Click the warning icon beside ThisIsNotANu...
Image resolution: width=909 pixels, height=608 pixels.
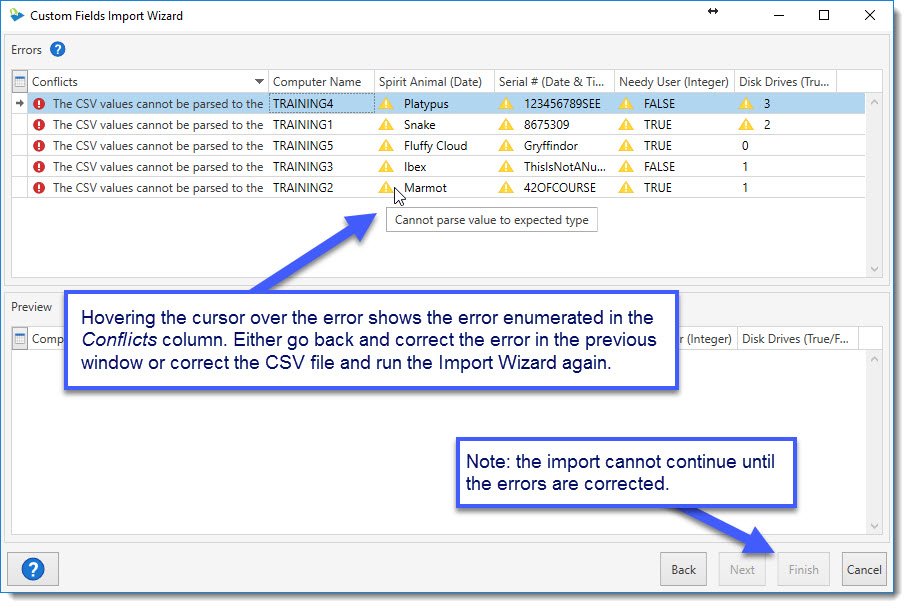506,167
